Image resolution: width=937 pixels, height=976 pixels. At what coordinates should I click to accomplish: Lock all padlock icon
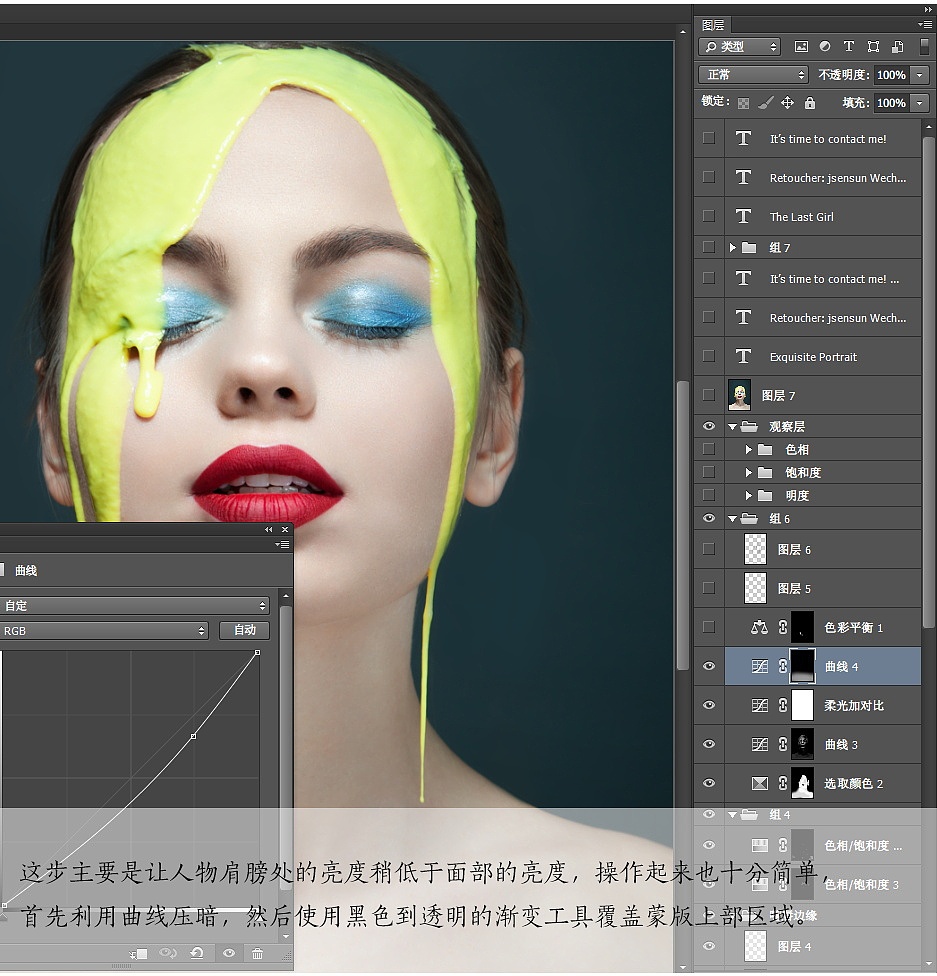click(x=809, y=103)
